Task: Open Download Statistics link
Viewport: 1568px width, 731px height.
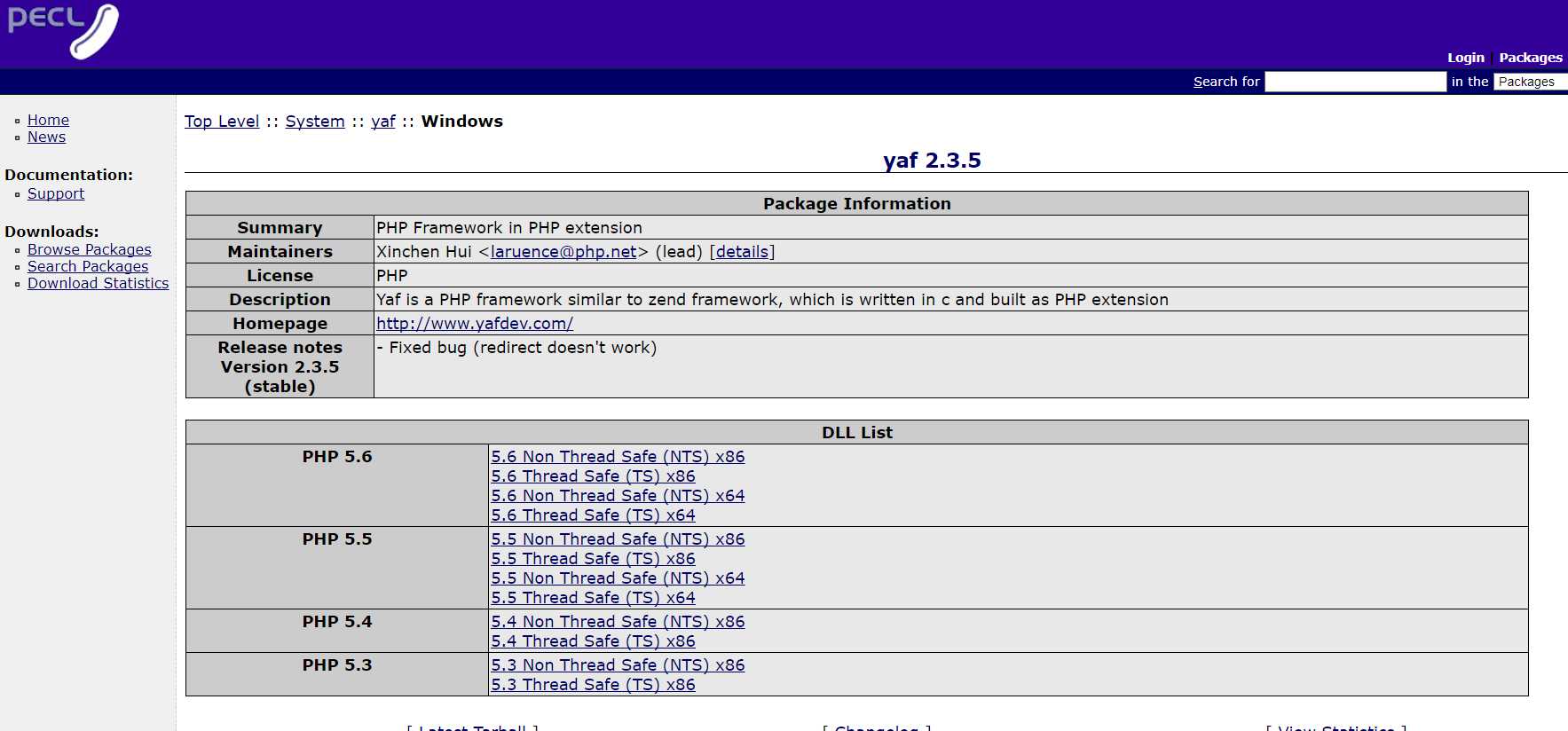Action: [x=98, y=283]
